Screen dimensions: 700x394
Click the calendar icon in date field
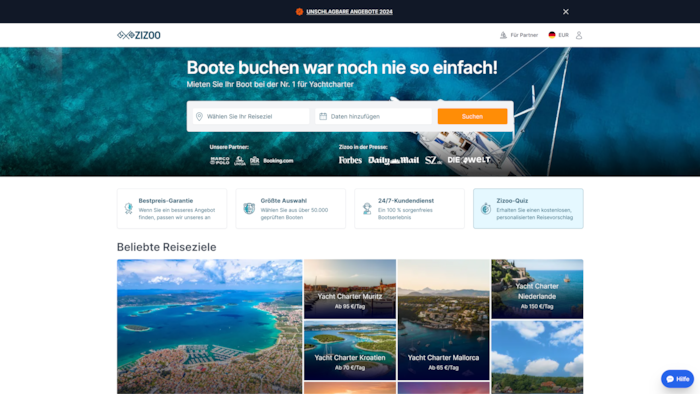click(323, 116)
